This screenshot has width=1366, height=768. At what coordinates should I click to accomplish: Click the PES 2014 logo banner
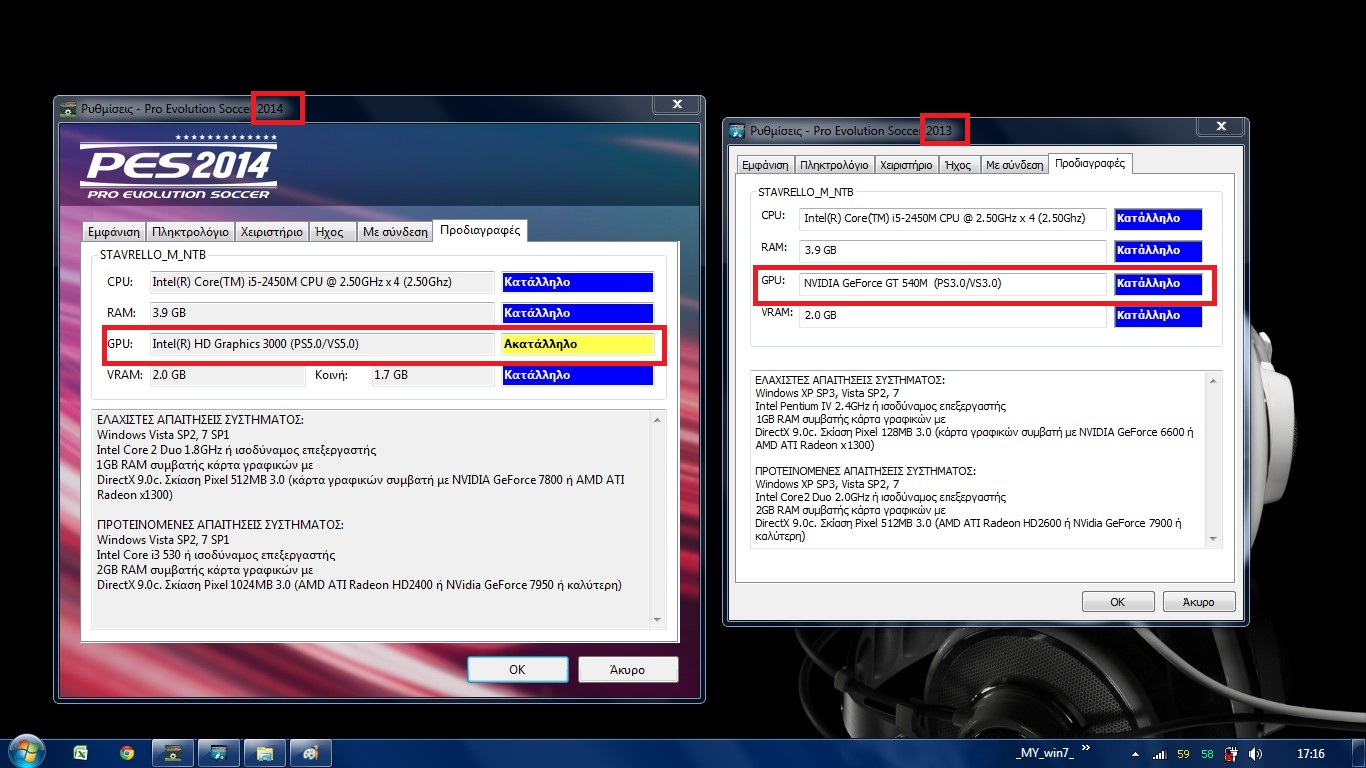178,167
